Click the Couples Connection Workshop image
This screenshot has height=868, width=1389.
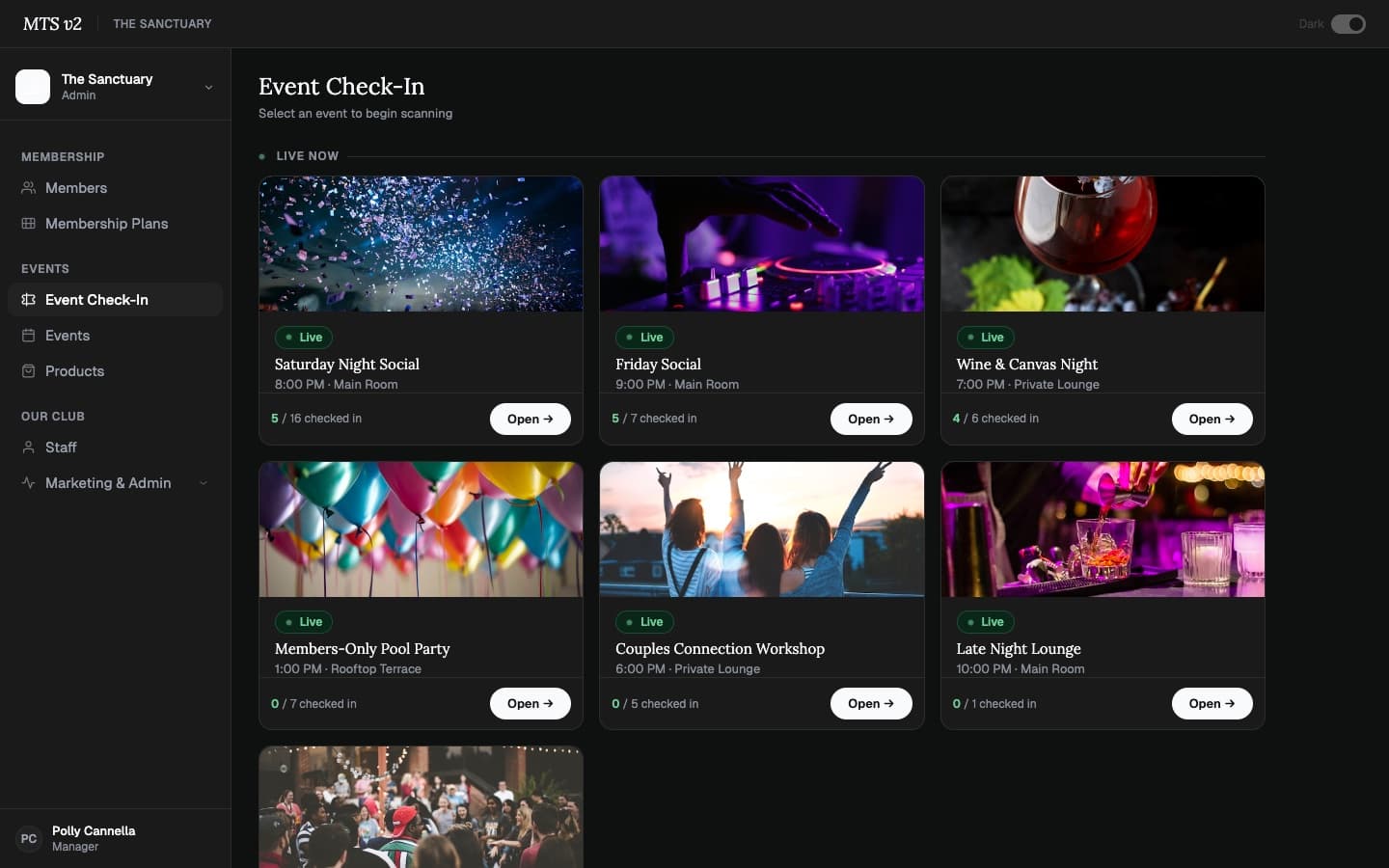coord(762,529)
